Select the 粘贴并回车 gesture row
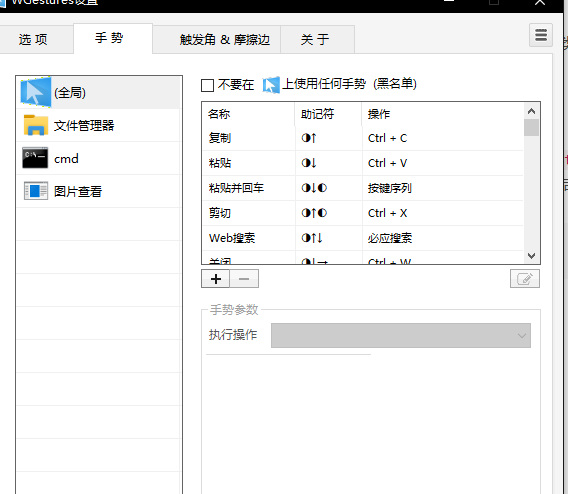Viewport: 568px width, 494px height. pos(363,188)
